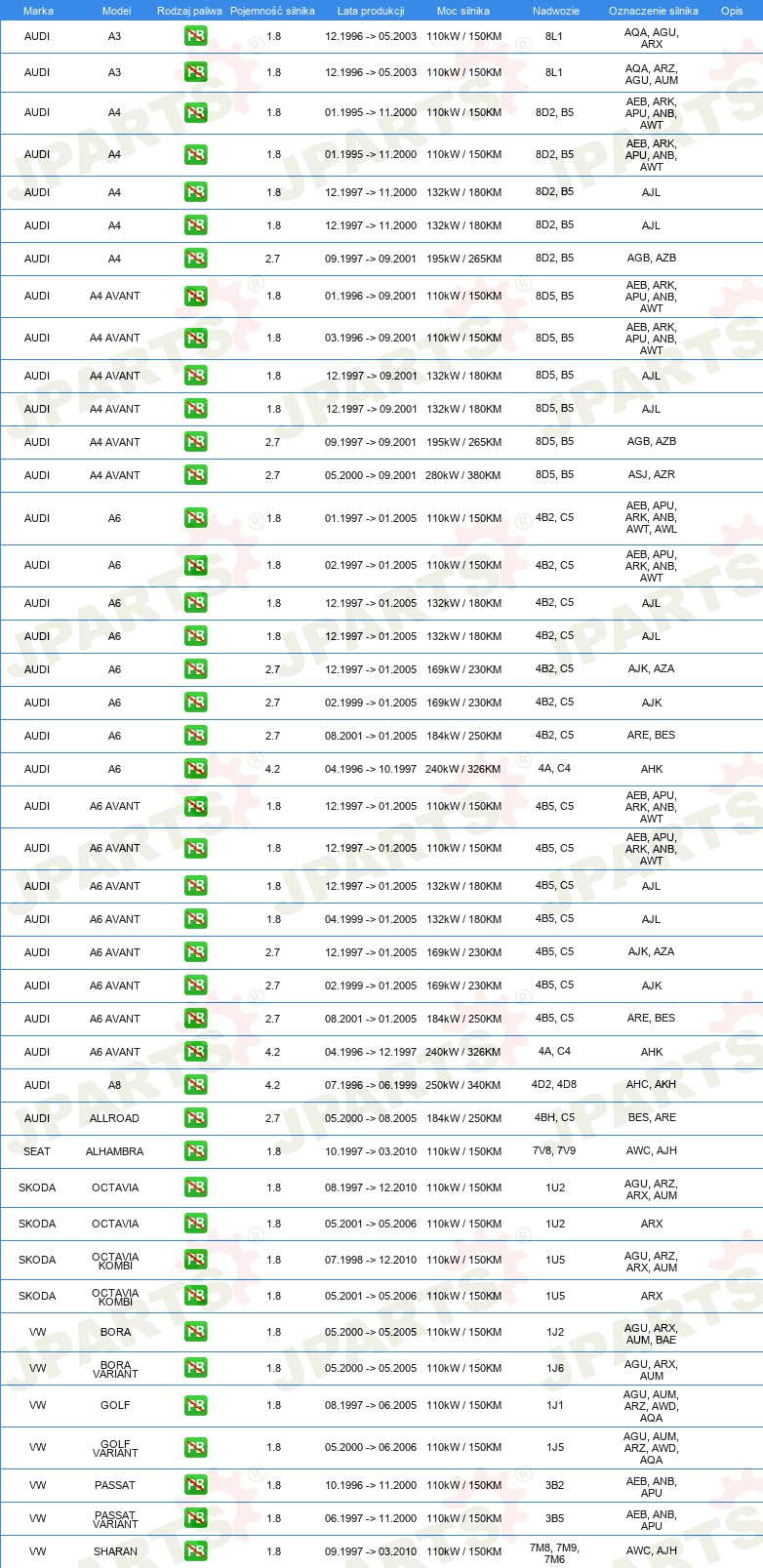This screenshot has height=1568, width=763.
Task: Click the Marka column header
Action: click(38, 11)
